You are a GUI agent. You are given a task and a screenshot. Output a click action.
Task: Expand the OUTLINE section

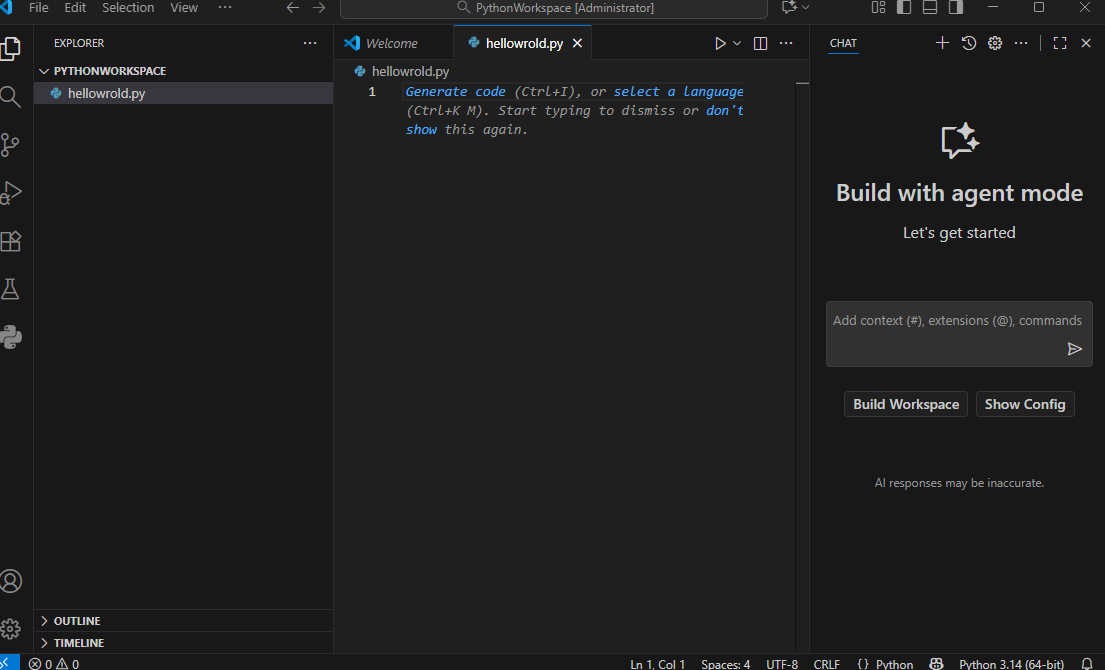pyautogui.click(x=183, y=621)
